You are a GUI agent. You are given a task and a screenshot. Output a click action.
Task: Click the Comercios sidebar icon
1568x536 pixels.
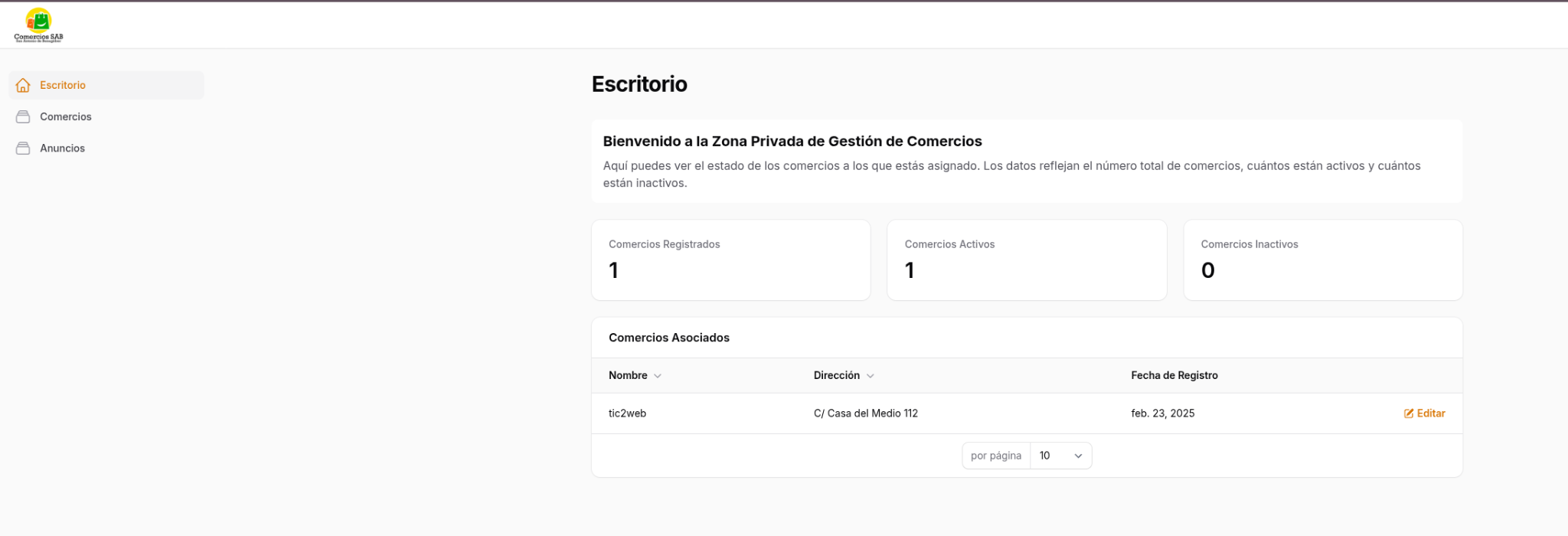24,116
